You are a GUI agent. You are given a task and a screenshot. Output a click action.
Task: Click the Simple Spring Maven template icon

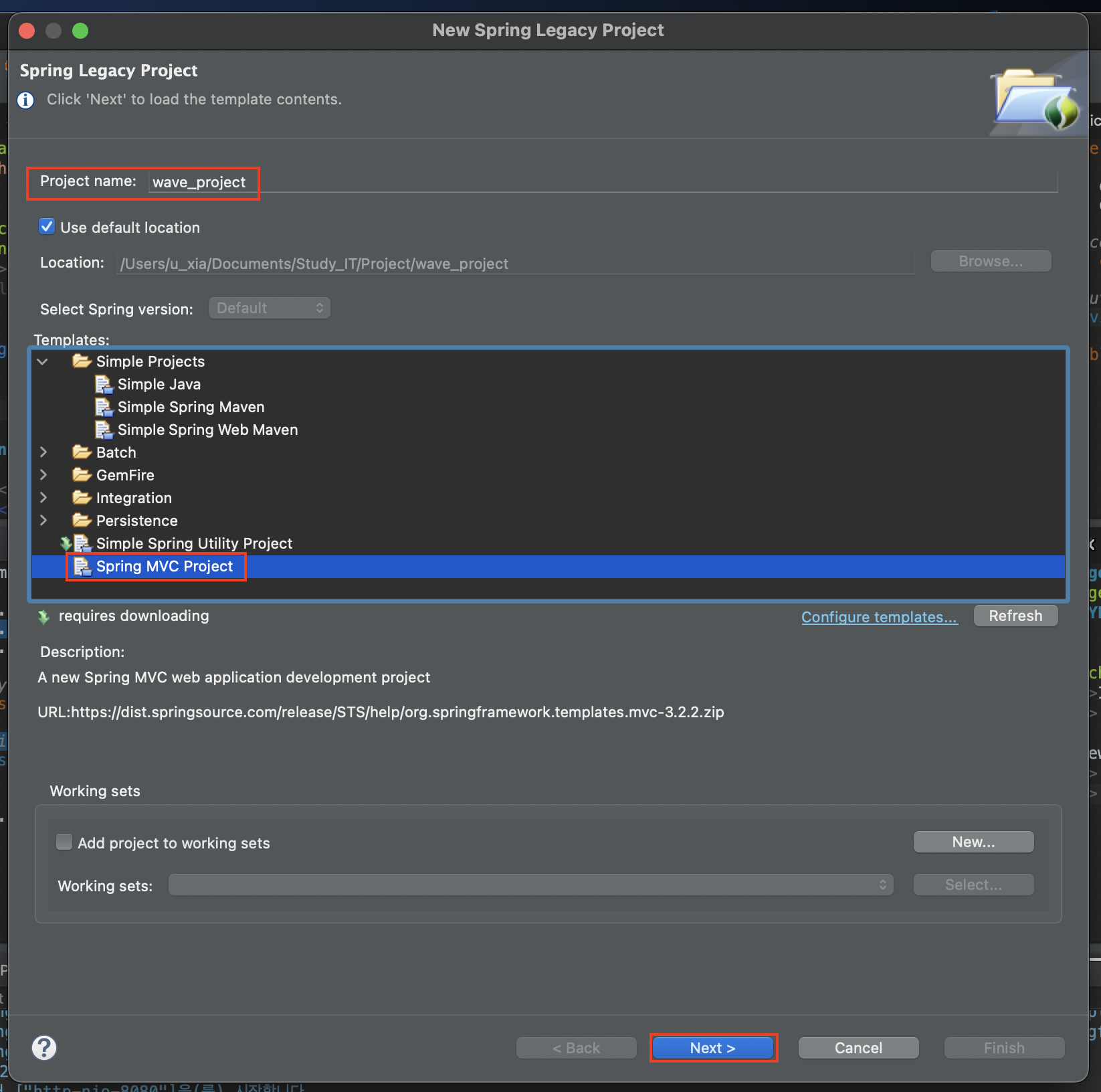pos(104,407)
